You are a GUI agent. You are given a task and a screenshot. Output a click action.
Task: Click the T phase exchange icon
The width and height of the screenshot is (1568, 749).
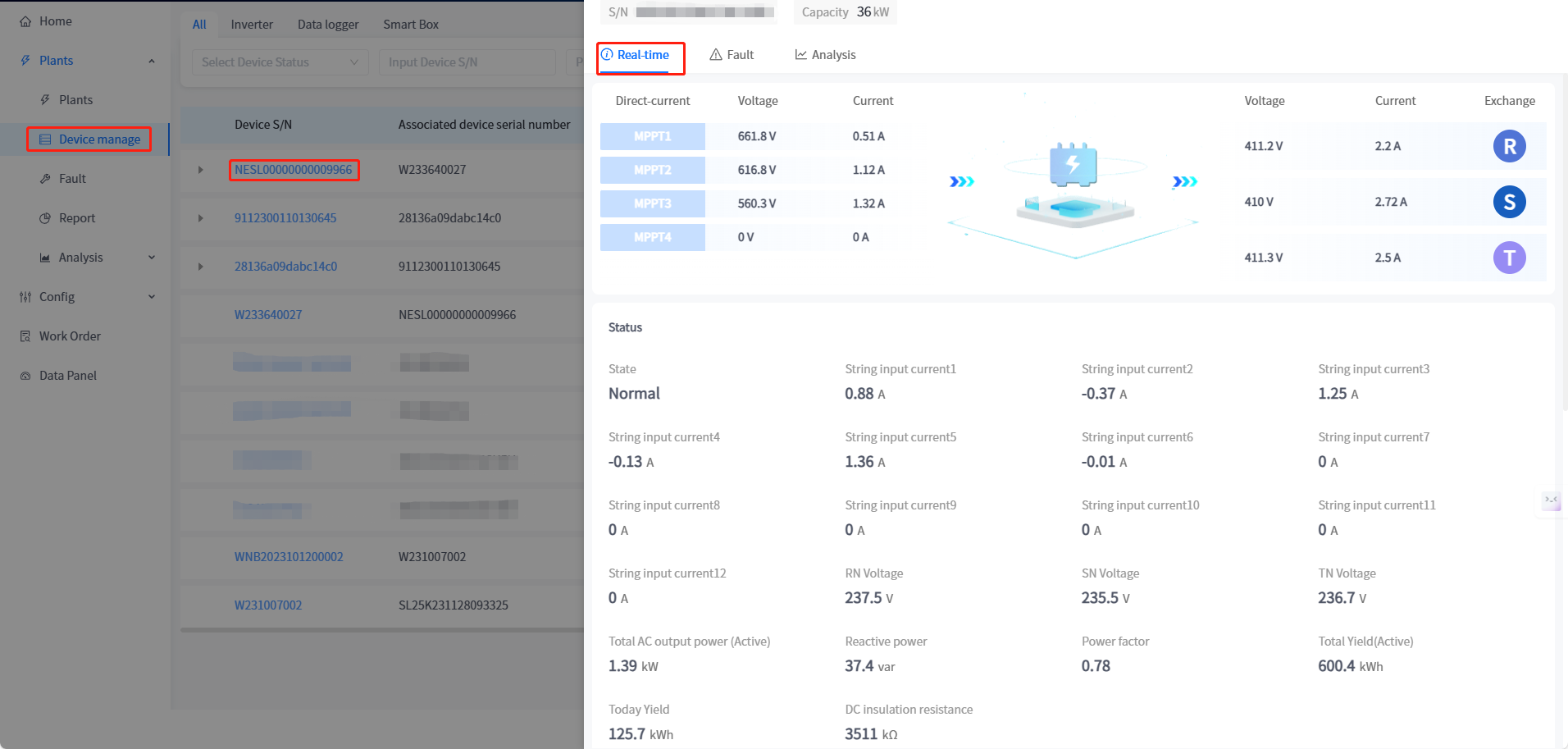click(x=1509, y=258)
